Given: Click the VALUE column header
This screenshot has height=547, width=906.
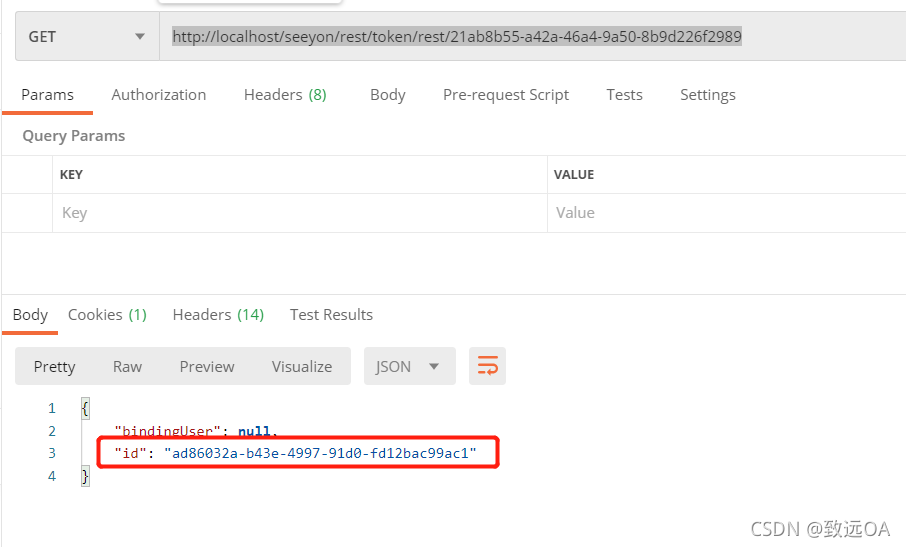Looking at the screenshot, I should click(574, 174).
